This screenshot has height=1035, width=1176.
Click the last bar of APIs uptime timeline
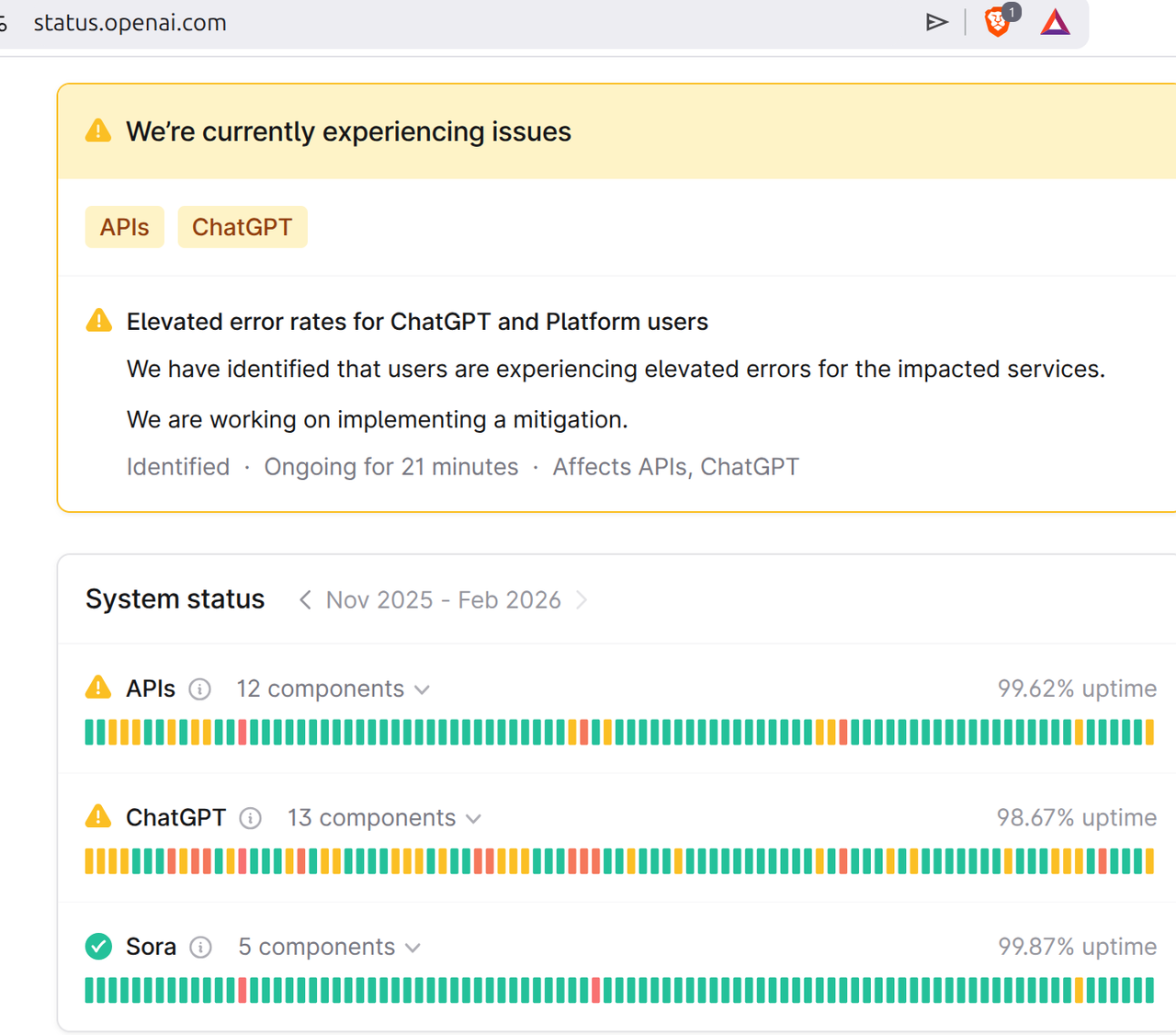1149,733
